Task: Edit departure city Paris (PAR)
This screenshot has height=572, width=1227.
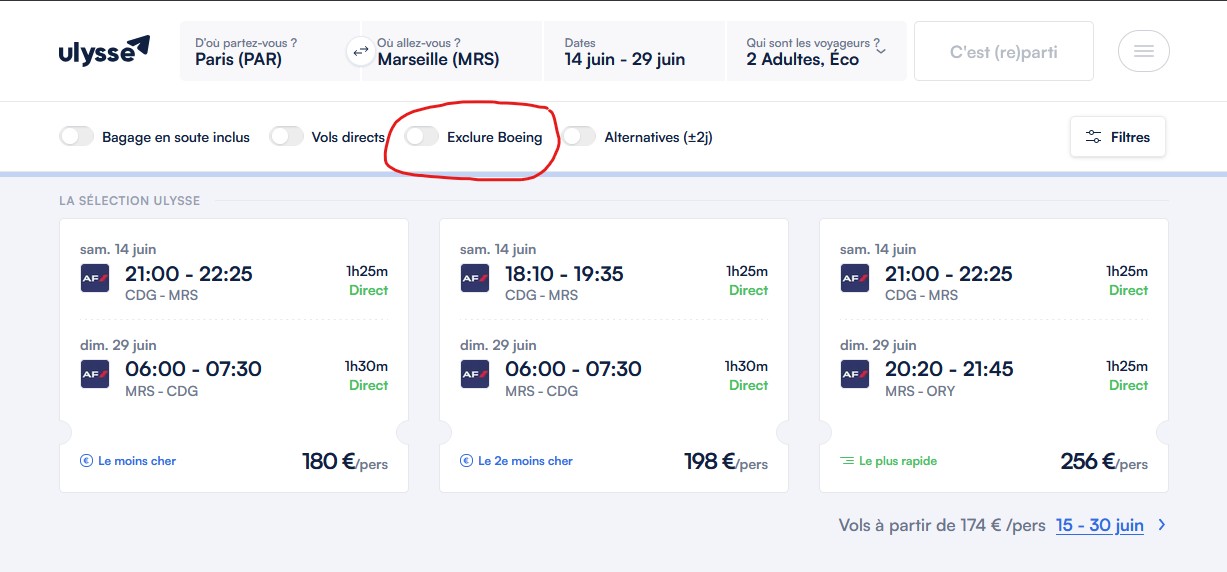Action: pyautogui.click(x=262, y=51)
